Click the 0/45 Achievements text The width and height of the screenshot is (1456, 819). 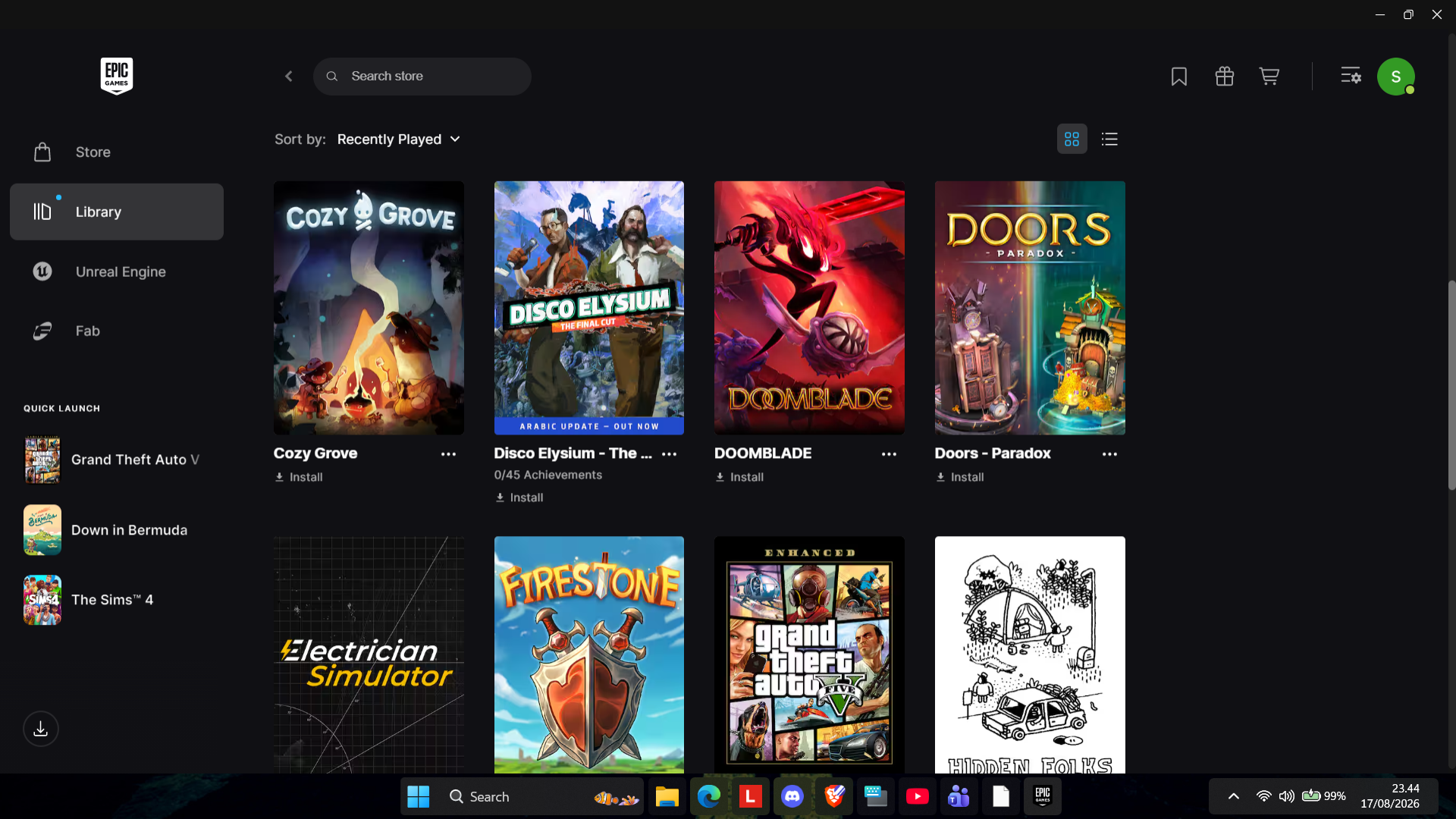tap(548, 475)
